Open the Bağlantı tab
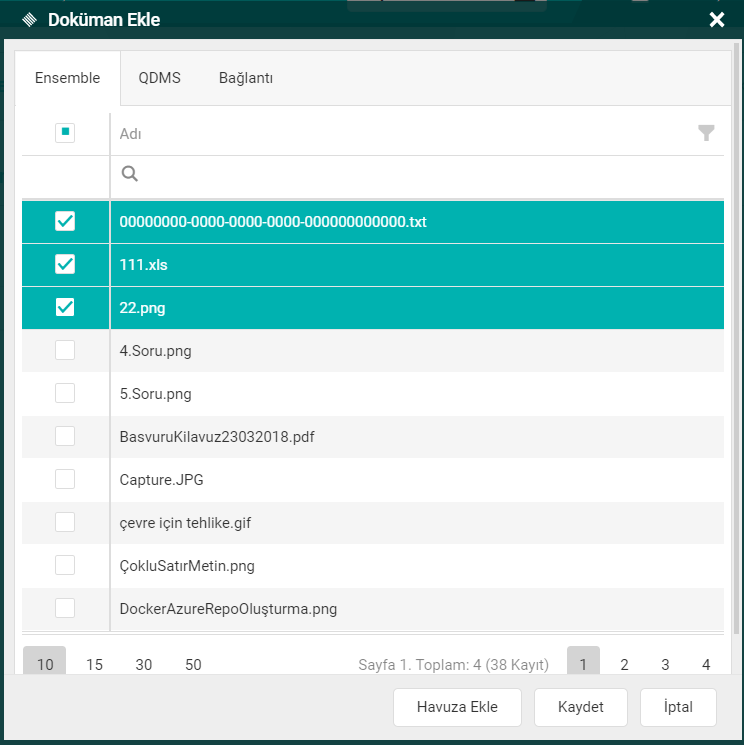This screenshot has width=744, height=745. click(246, 78)
